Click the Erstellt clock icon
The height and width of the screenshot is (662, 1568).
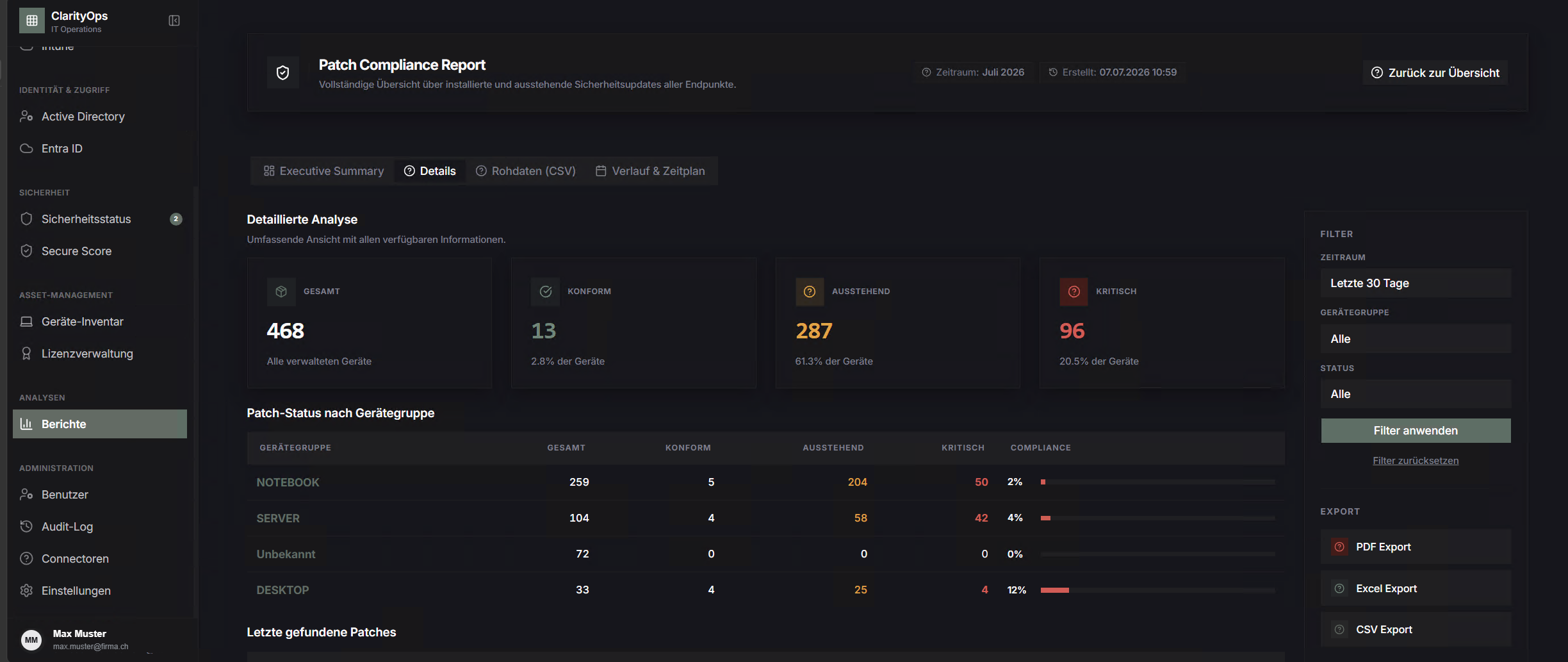pyautogui.click(x=1053, y=72)
